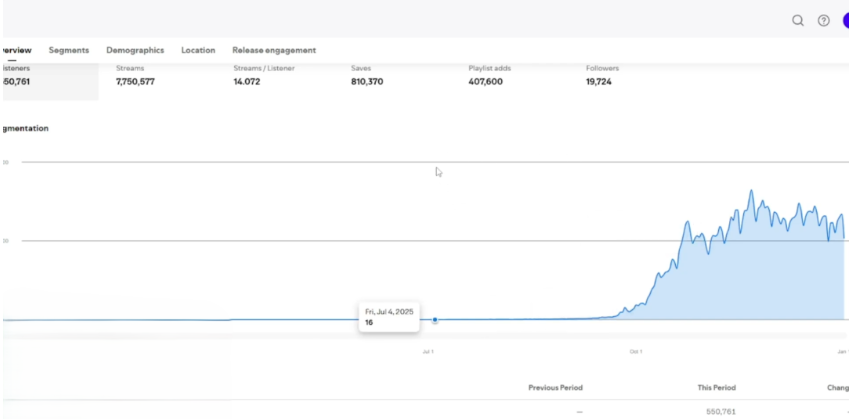Pick the Followers metric card
The height and width of the screenshot is (419, 853).
click(603, 75)
